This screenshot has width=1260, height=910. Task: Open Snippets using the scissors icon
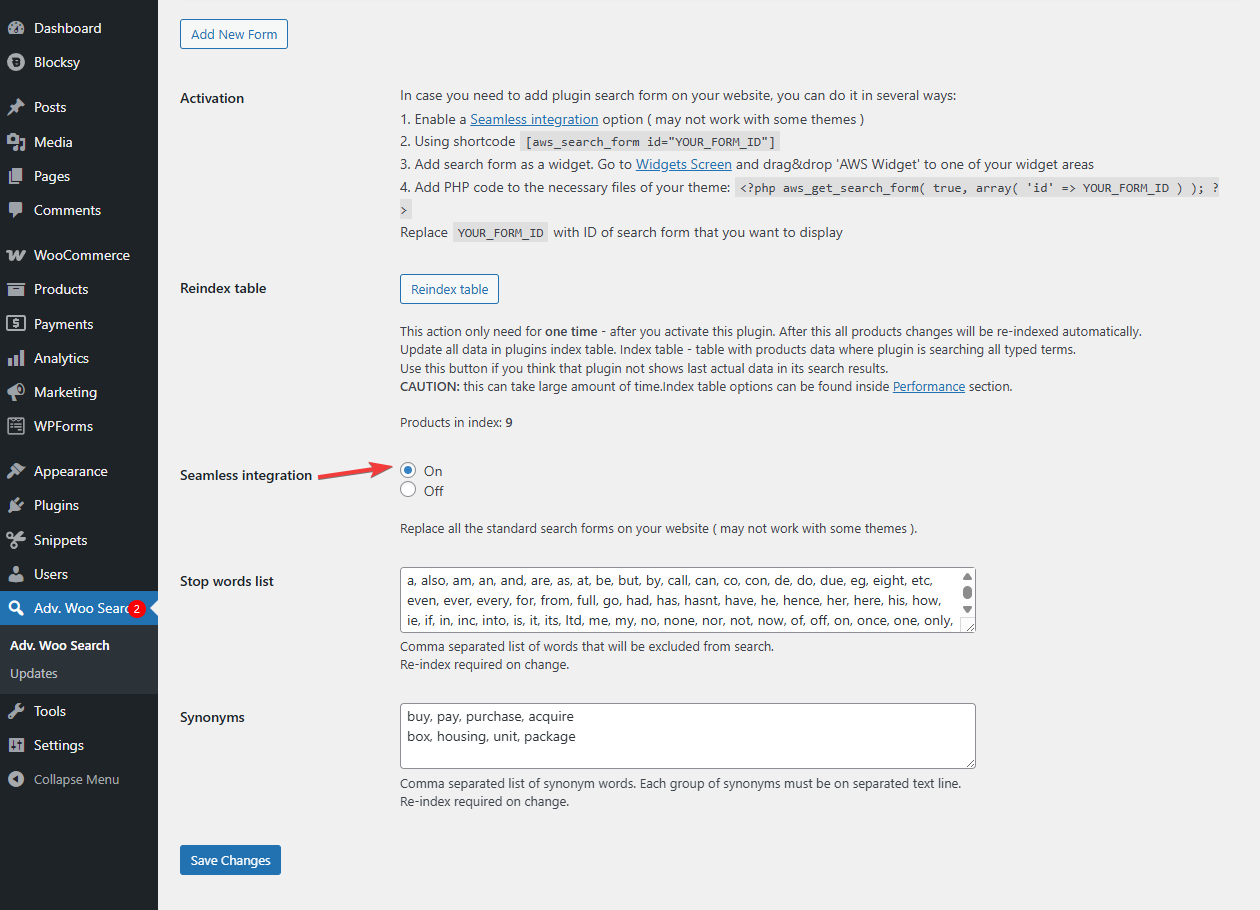pos(16,540)
